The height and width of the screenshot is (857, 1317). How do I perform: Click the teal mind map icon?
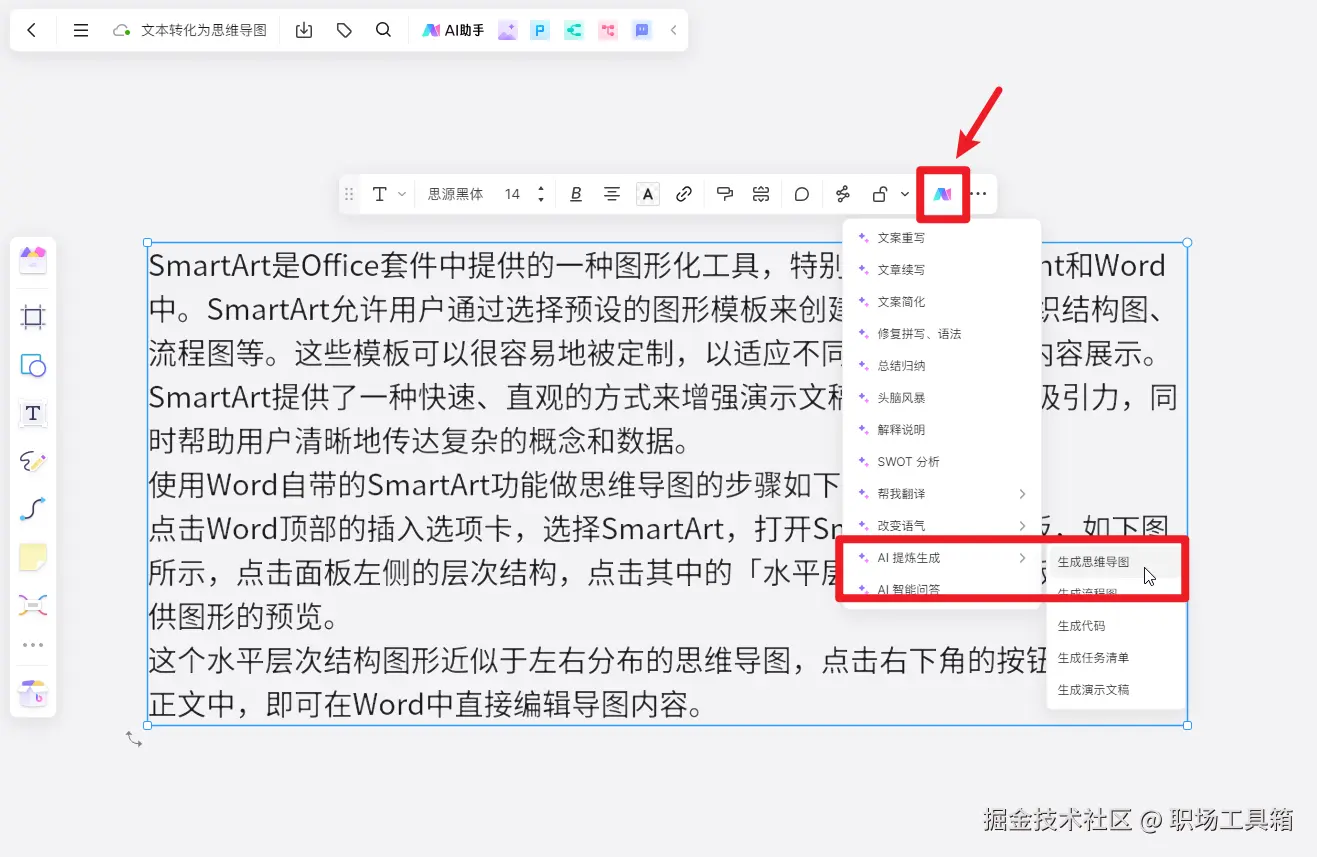pos(574,31)
